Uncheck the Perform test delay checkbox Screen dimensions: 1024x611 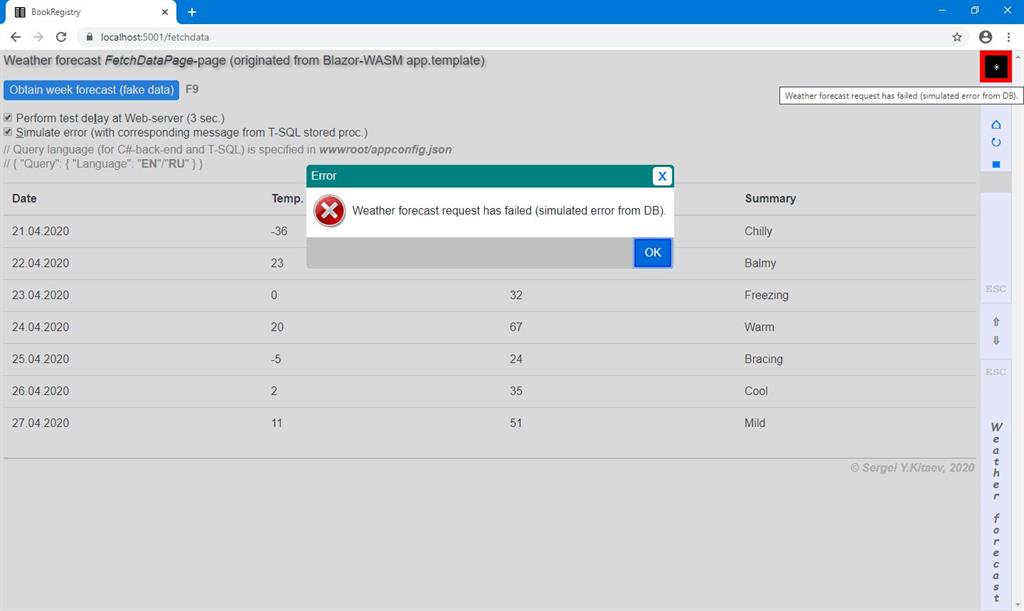(x=8, y=117)
